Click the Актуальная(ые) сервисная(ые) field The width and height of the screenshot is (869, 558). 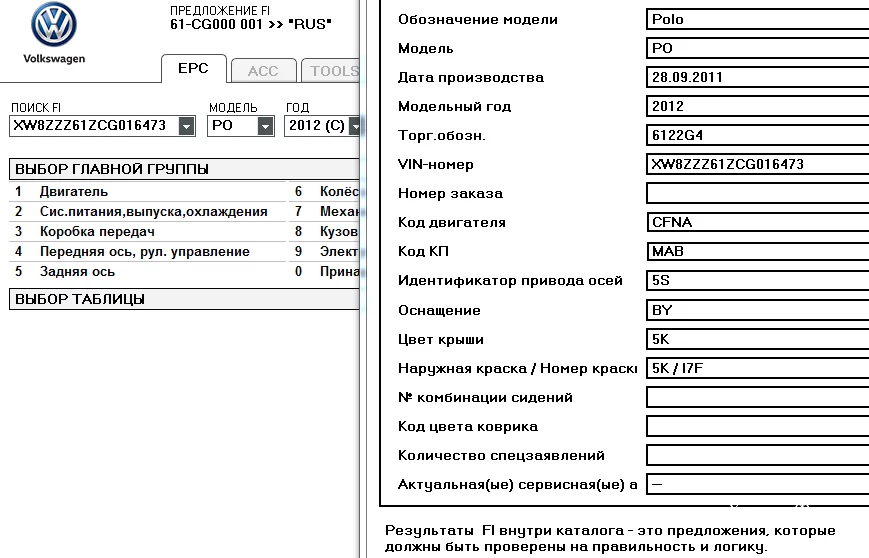point(758,484)
